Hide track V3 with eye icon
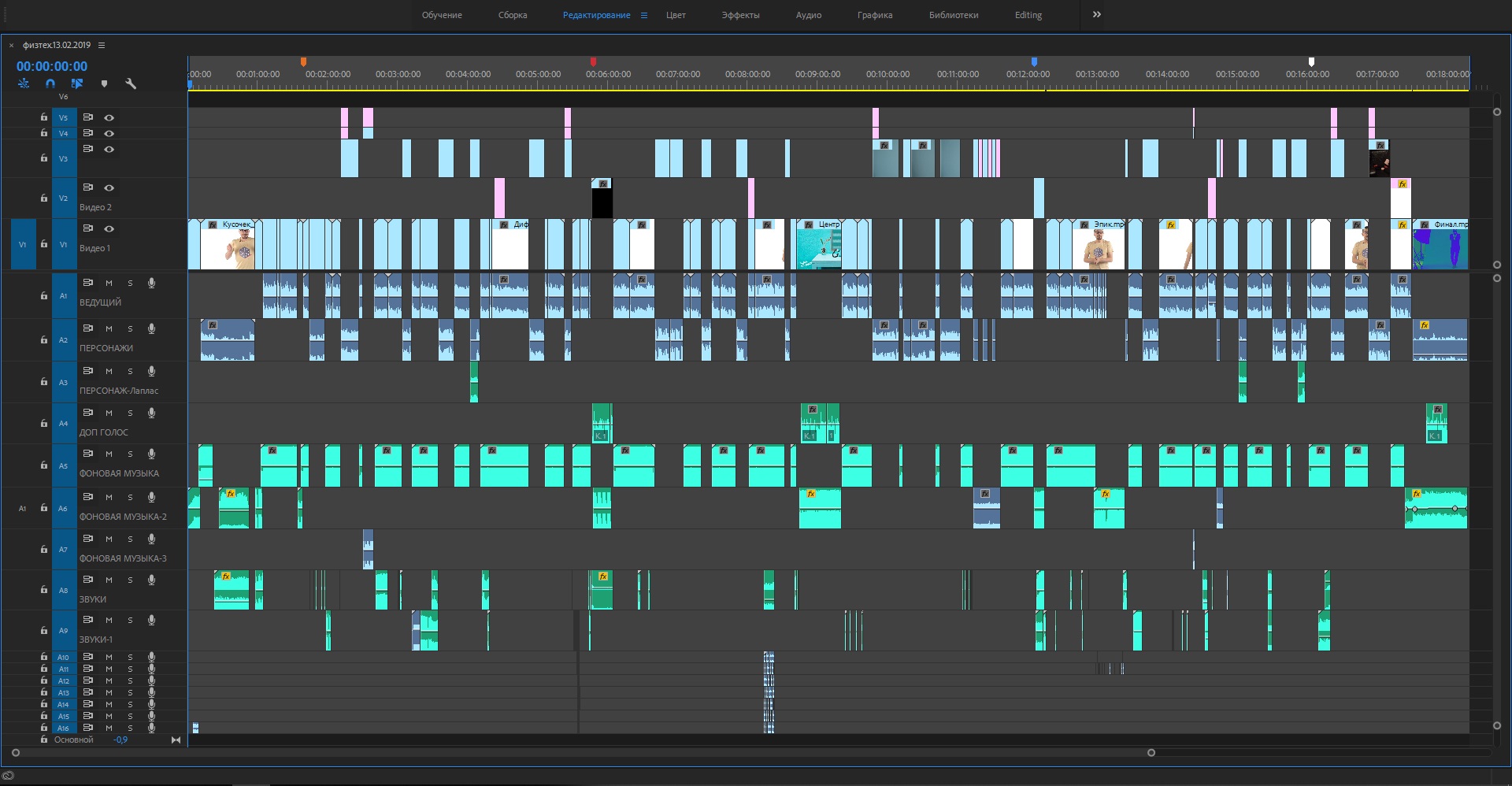The width and height of the screenshot is (1512, 786). tap(109, 149)
